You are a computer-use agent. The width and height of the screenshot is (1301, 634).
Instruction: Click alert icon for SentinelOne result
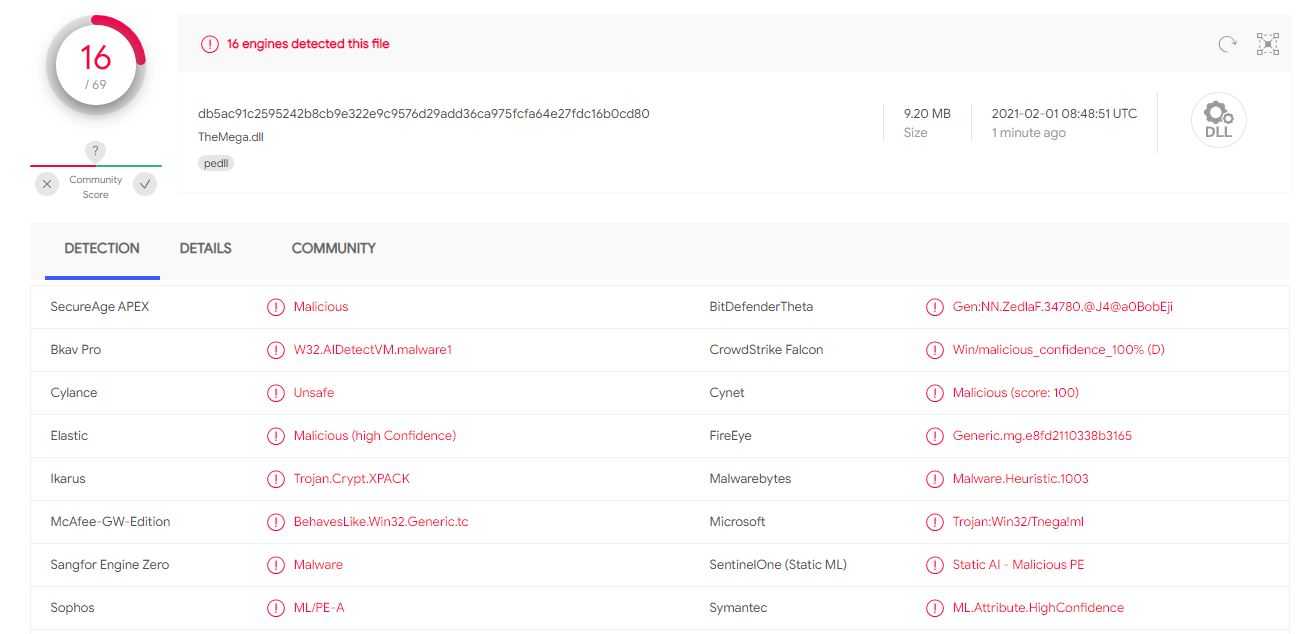[x=935, y=565]
